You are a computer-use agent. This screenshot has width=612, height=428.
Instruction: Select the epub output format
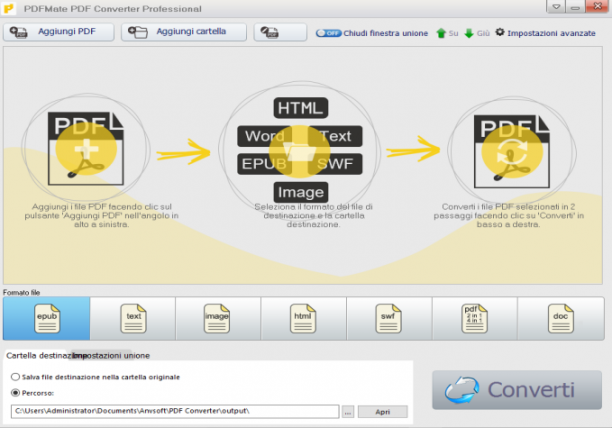pos(46,318)
